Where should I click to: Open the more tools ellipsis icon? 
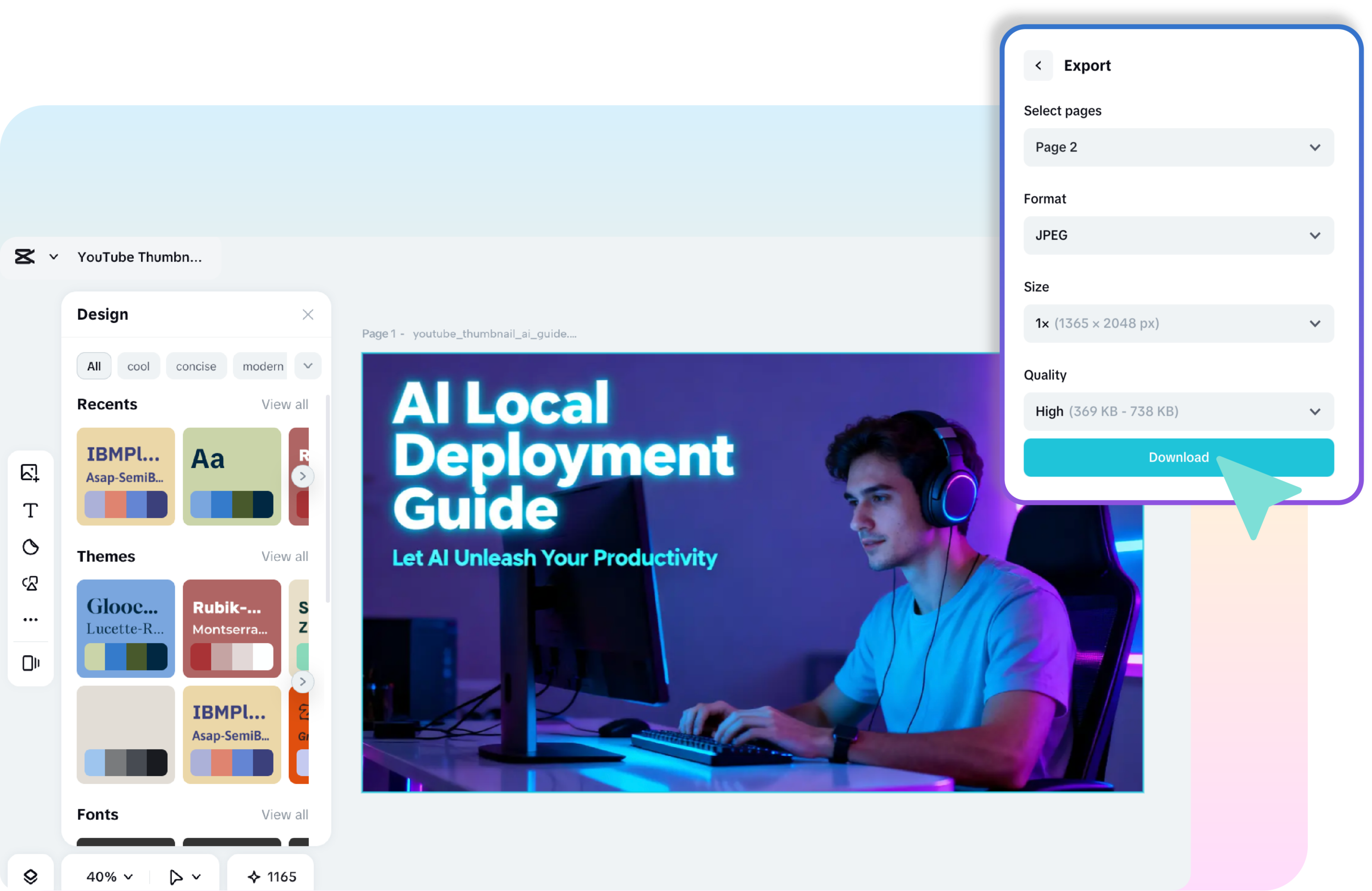30,619
